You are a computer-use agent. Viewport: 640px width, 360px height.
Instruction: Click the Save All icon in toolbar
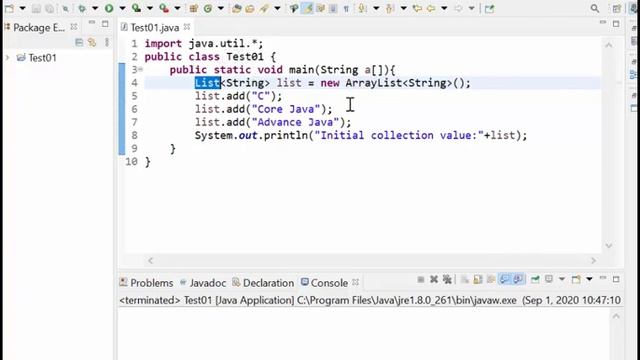(x=49, y=8)
